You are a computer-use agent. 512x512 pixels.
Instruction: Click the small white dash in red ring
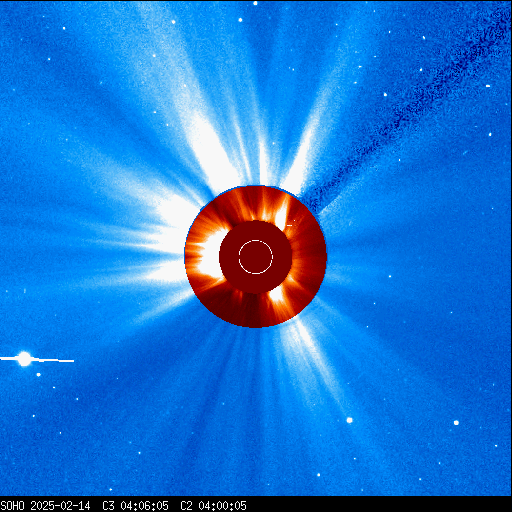(x=289, y=225)
